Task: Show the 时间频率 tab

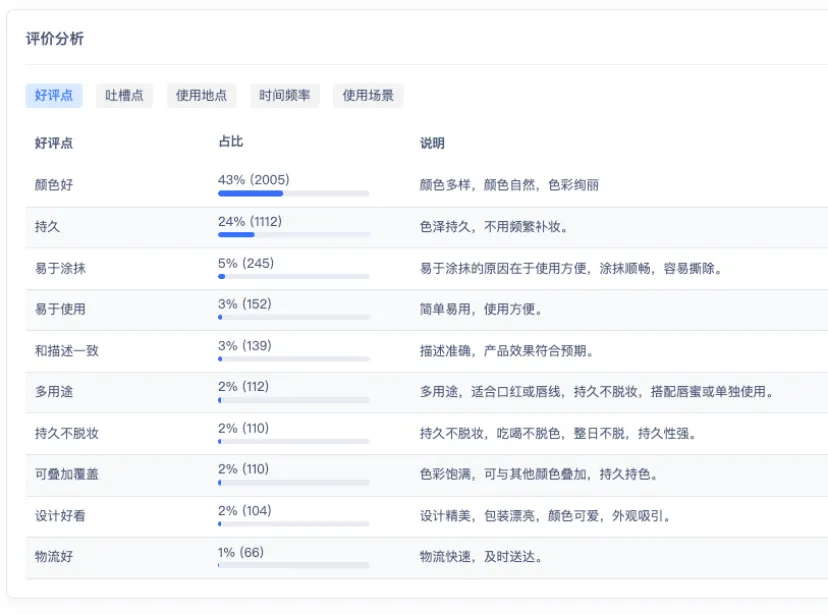Action: pos(285,96)
